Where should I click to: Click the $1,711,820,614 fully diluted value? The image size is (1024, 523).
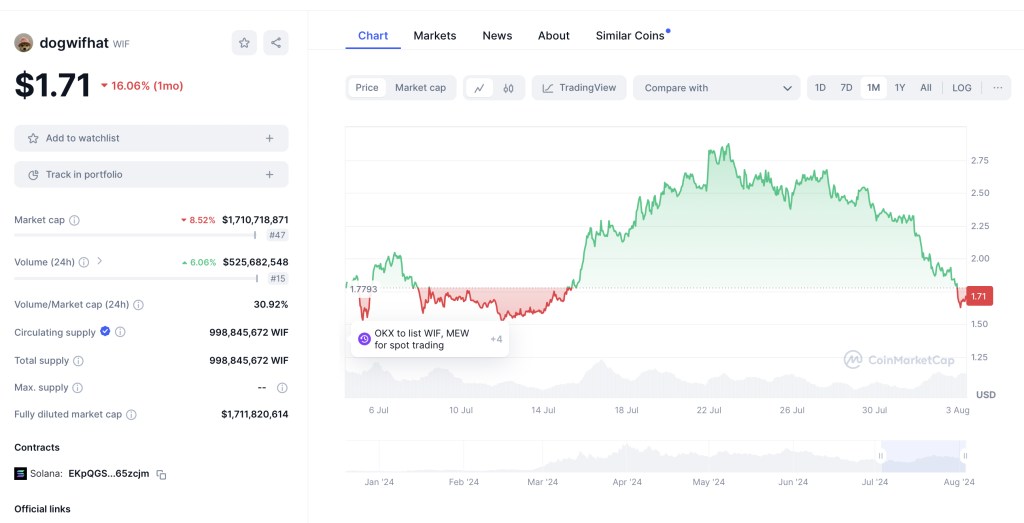(255, 414)
